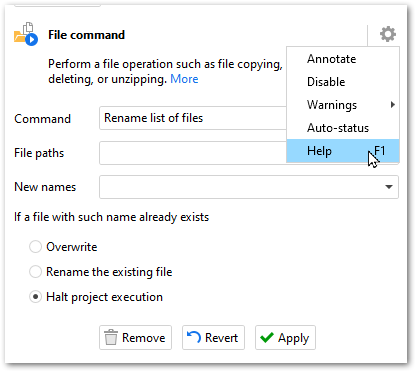Screen dimensions: 416x372
Task: Open the Command combo box
Action: 193,118
